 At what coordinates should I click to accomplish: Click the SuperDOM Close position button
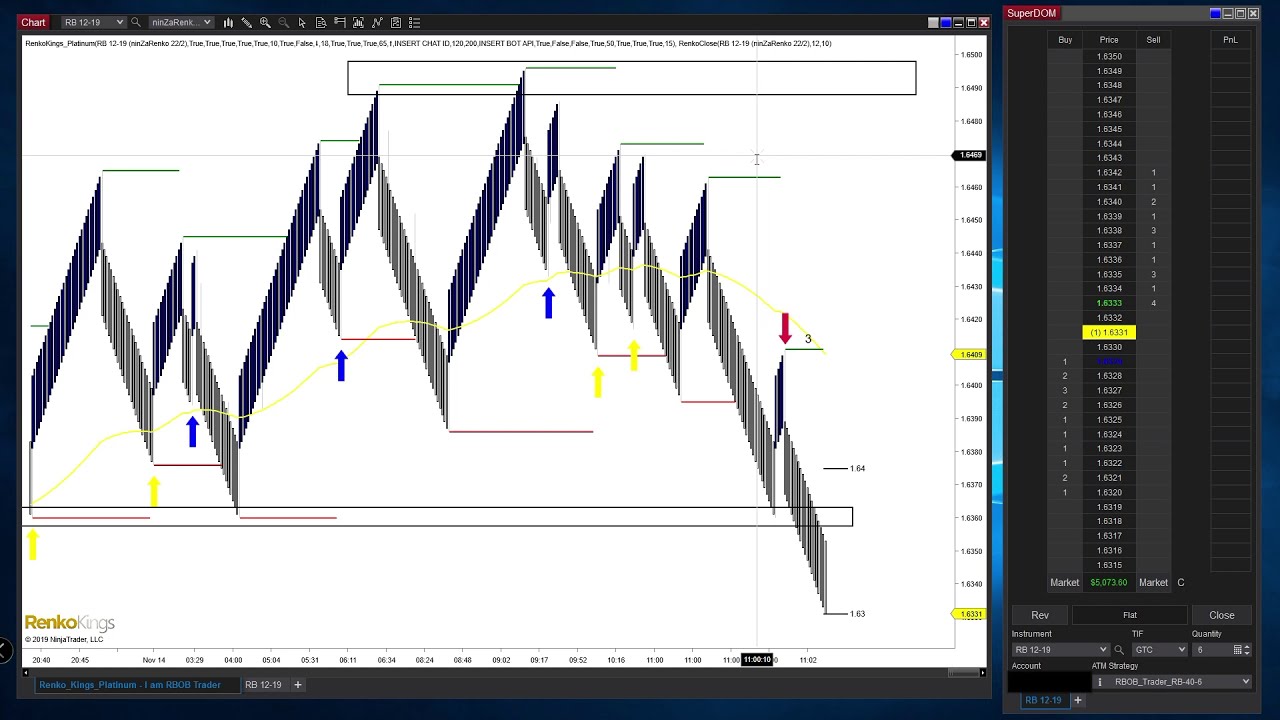tap(1221, 615)
